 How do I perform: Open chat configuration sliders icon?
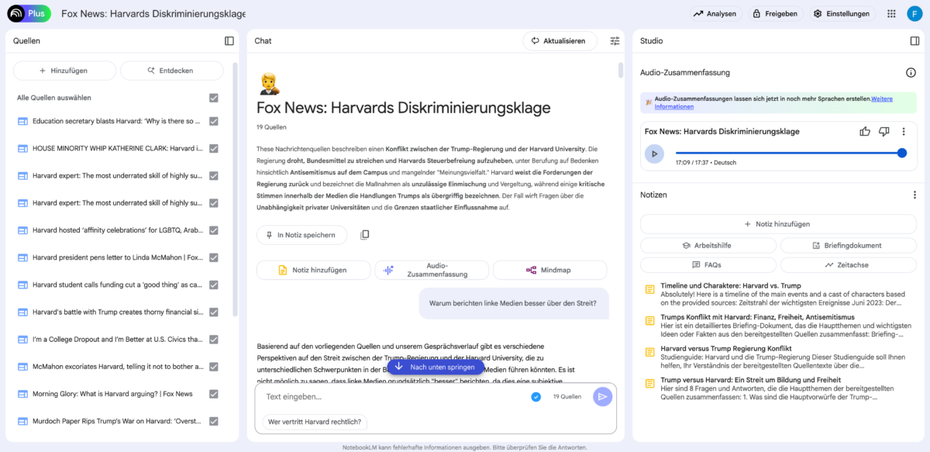click(x=614, y=41)
